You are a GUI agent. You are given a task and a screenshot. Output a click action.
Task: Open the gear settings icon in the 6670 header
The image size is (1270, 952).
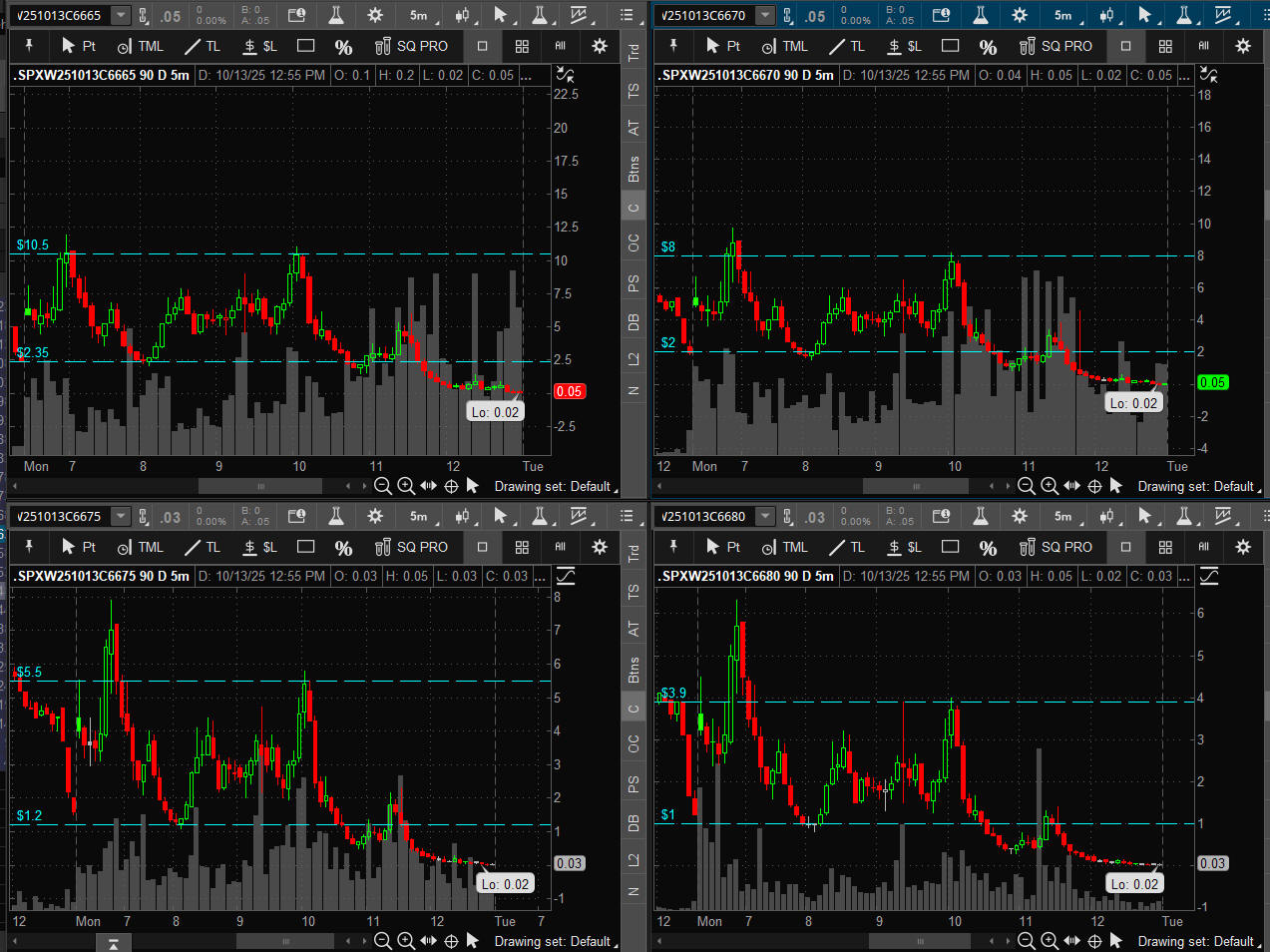coord(1020,15)
